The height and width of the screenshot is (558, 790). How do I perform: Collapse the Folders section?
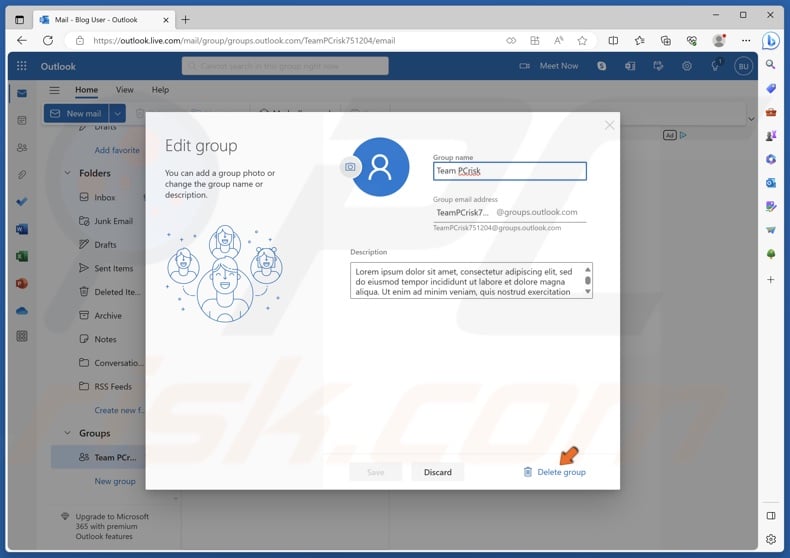[68, 173]
